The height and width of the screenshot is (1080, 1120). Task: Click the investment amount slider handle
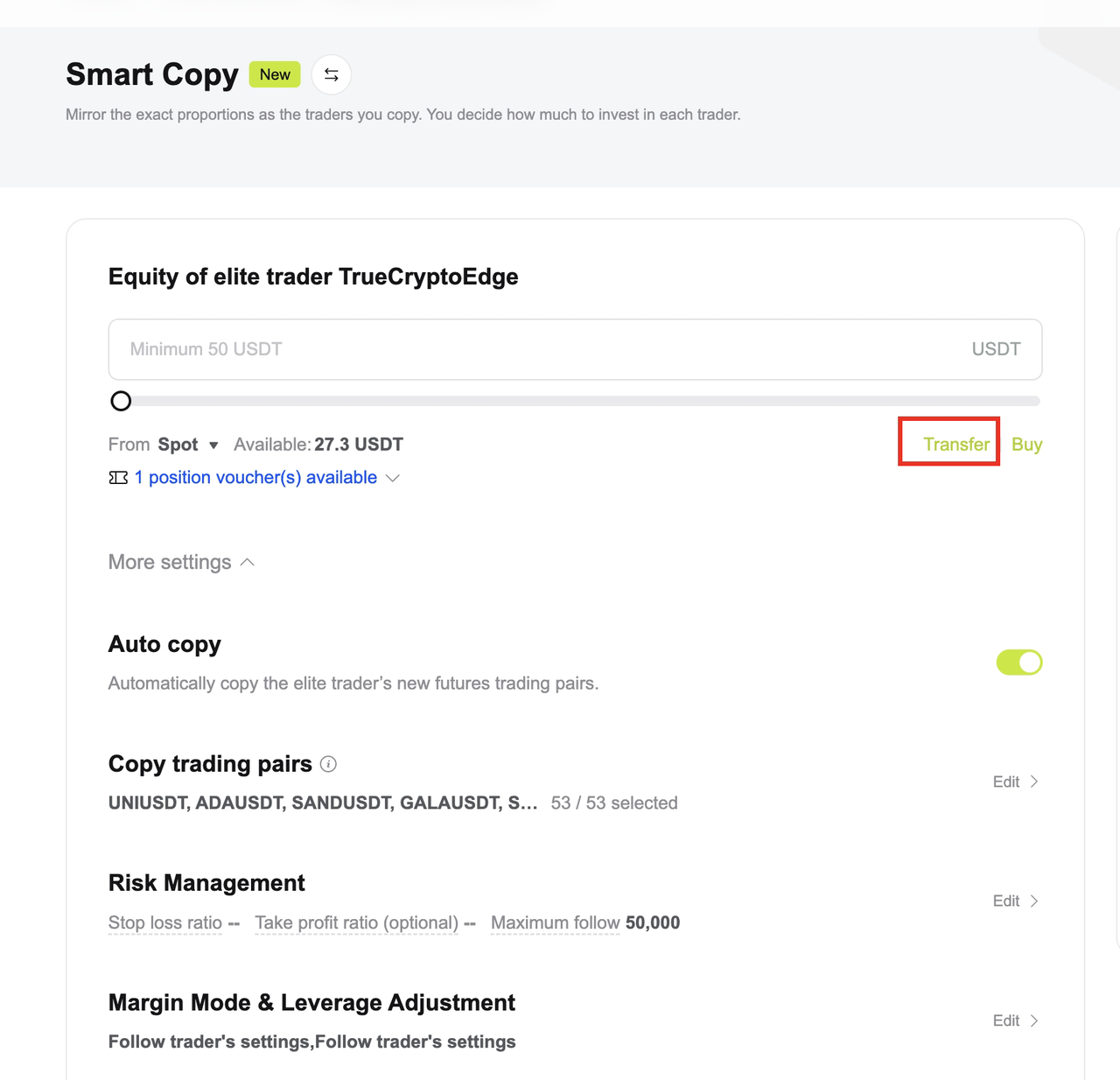click(x=121, y=401)
